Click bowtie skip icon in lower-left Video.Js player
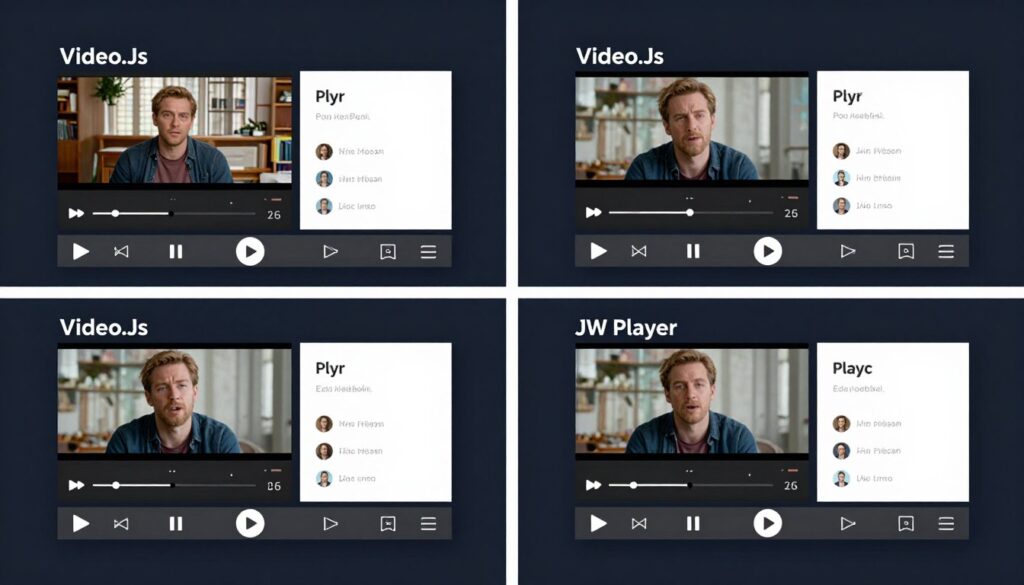Screen dimensions: 1024x585 pos(121,524)
